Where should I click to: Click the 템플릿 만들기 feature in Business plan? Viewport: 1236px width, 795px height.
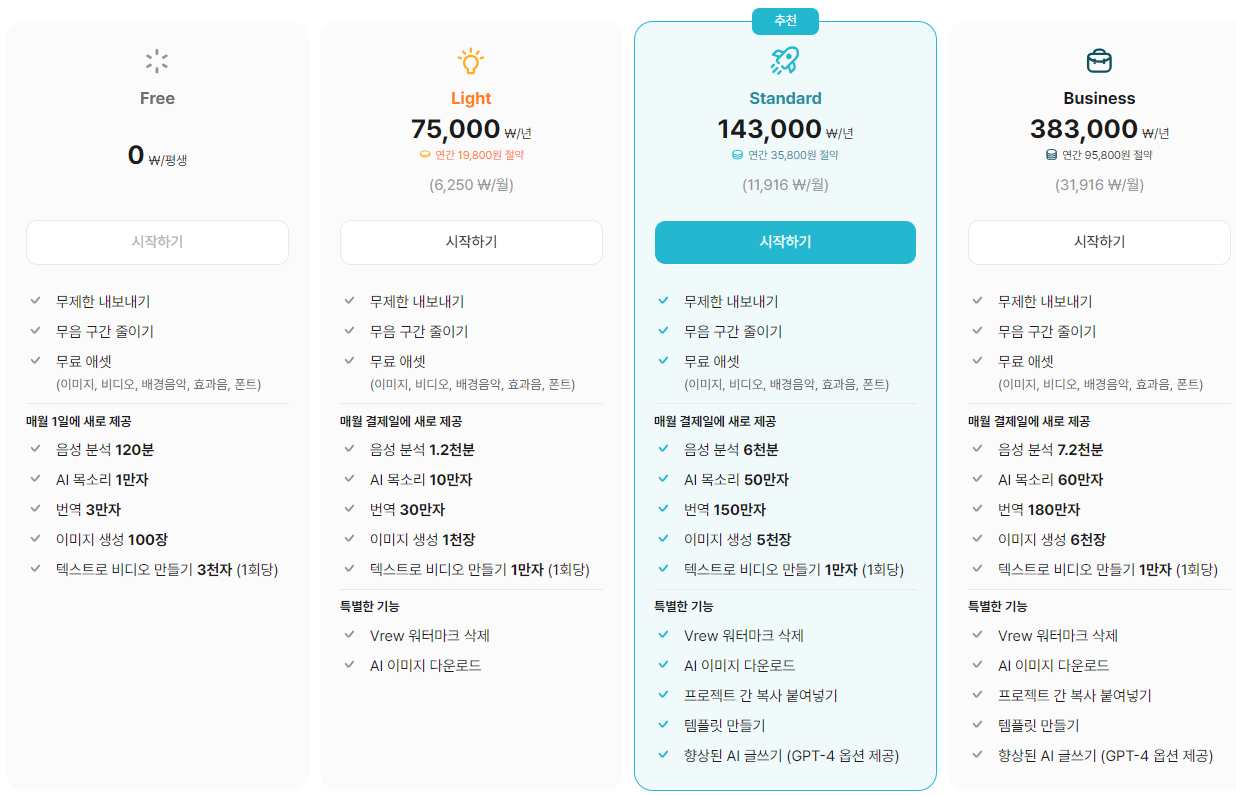[x=1039, y=724]
